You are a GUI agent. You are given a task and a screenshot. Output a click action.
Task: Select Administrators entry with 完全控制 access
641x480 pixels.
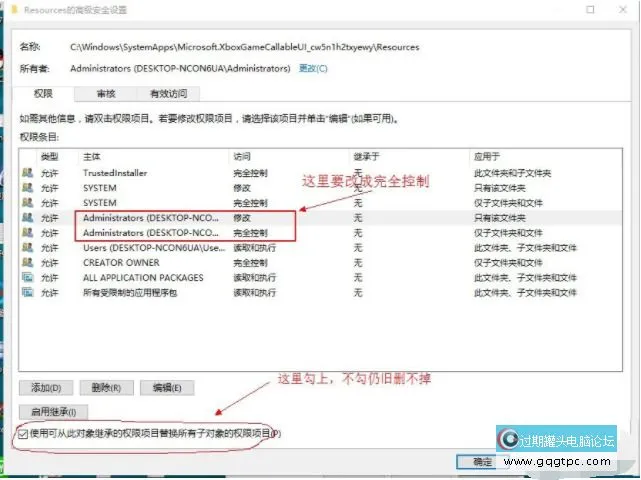click(x=320, y=233)
